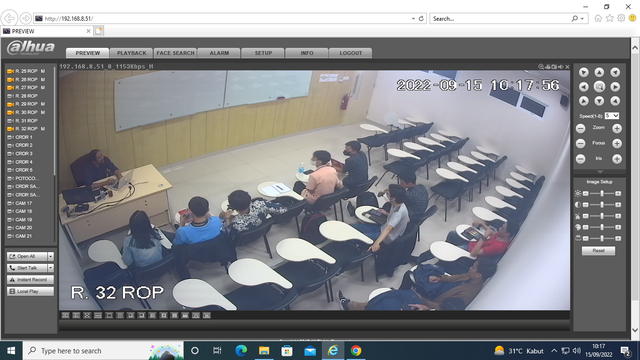Click the Instant Record button

coord(30,280)
